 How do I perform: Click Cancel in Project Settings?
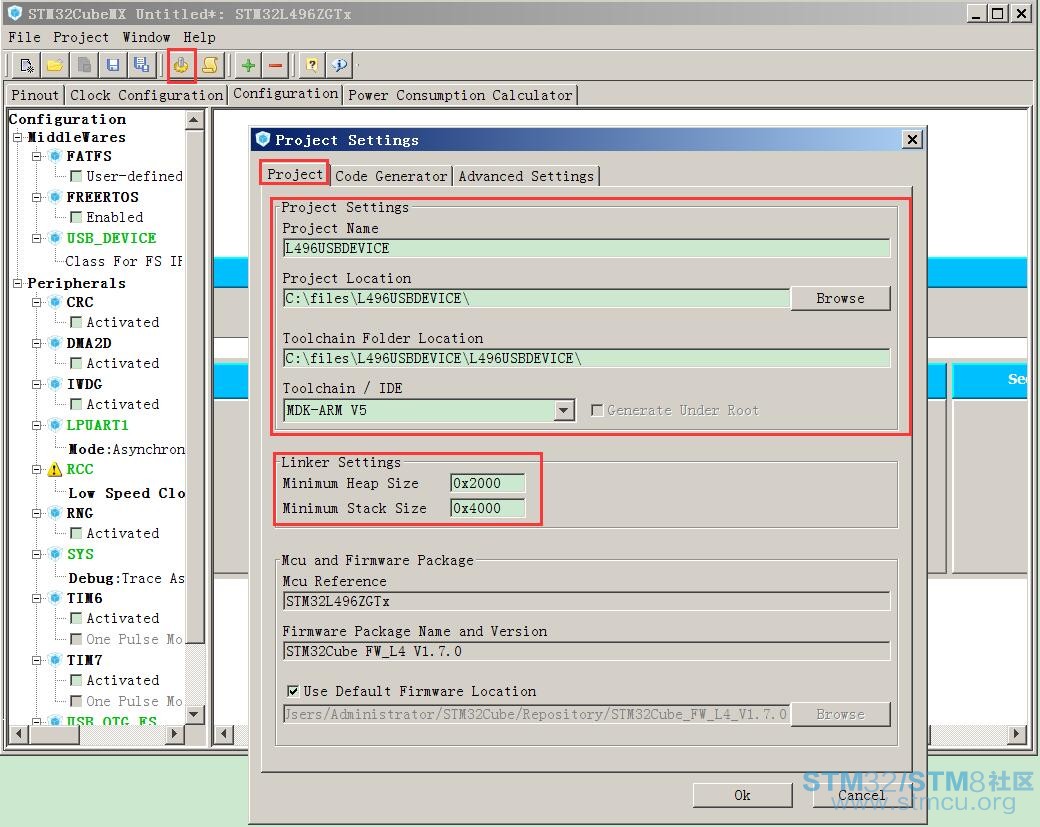click(862, 795)
